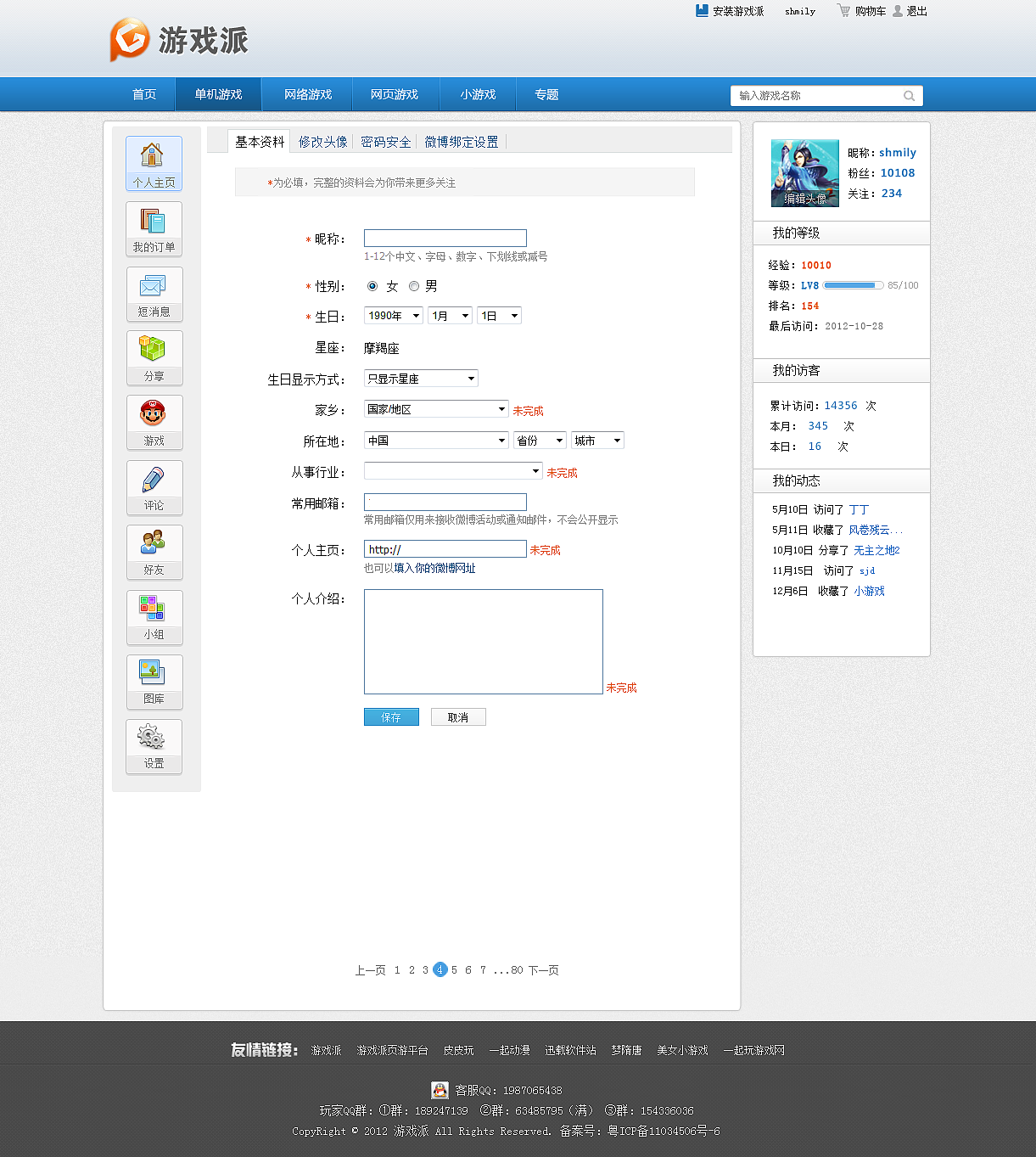Click the 输入游戏名称 search box
The width and height of the screenshot is (1036, 1157).
point(826,96)
